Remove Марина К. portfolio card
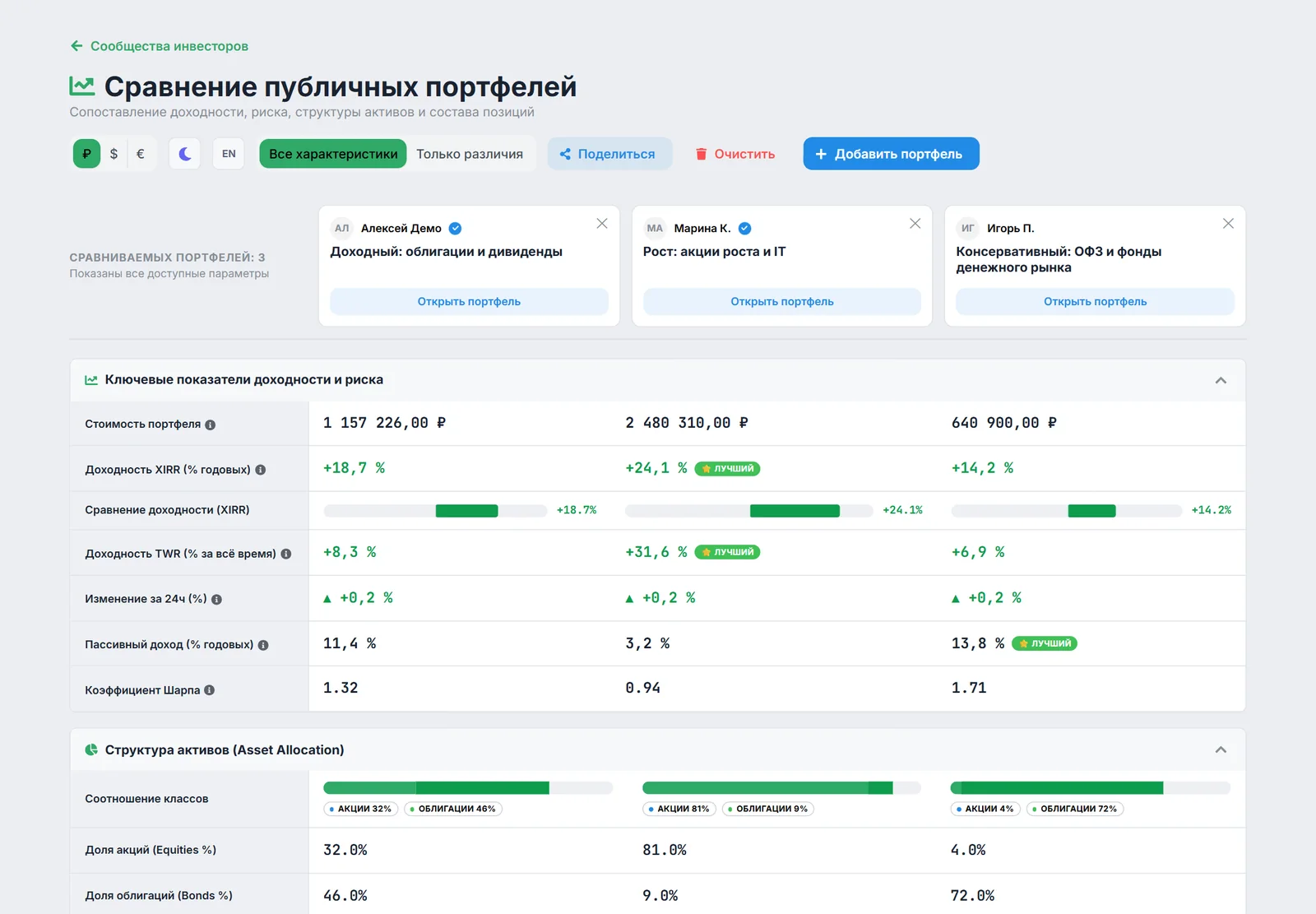The image size is (1316, 914). tap(915, 224)
